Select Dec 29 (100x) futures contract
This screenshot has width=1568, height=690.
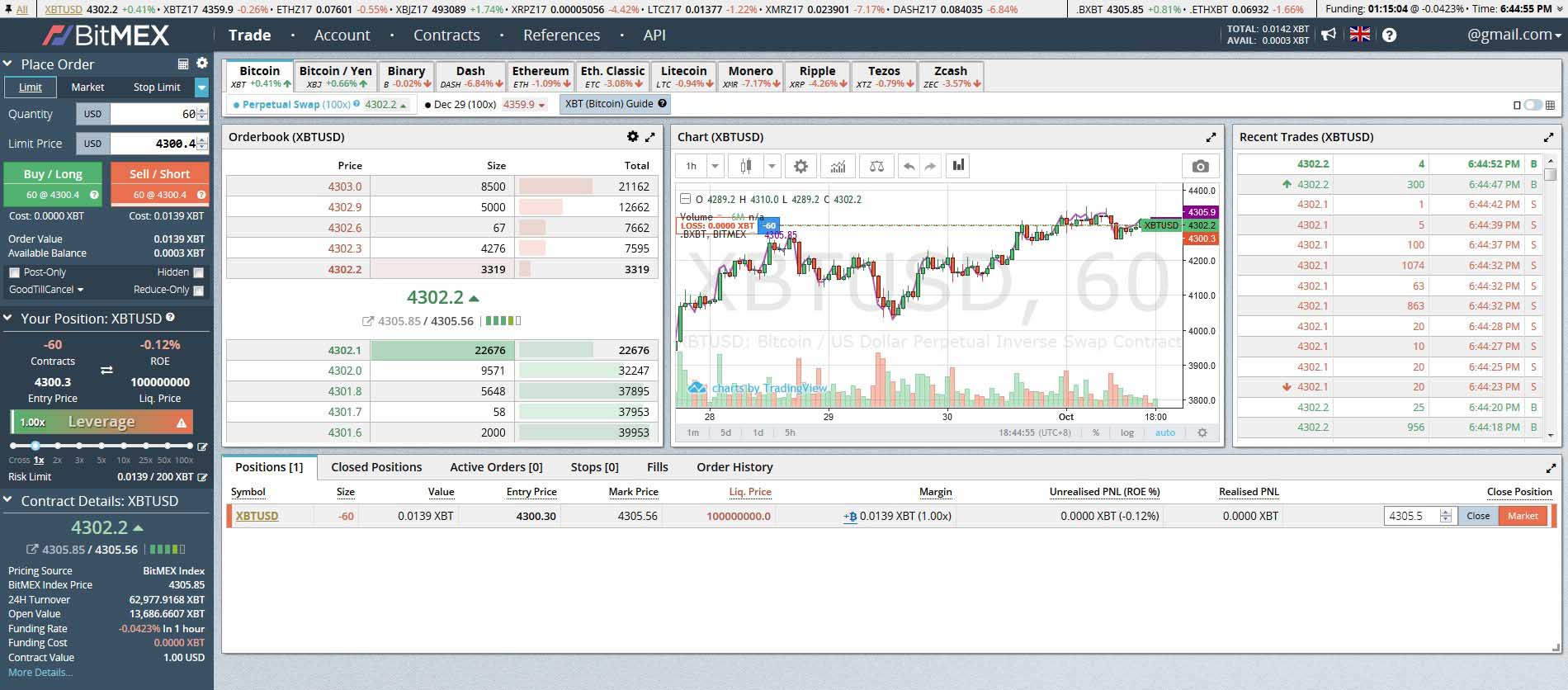point(484,105)
